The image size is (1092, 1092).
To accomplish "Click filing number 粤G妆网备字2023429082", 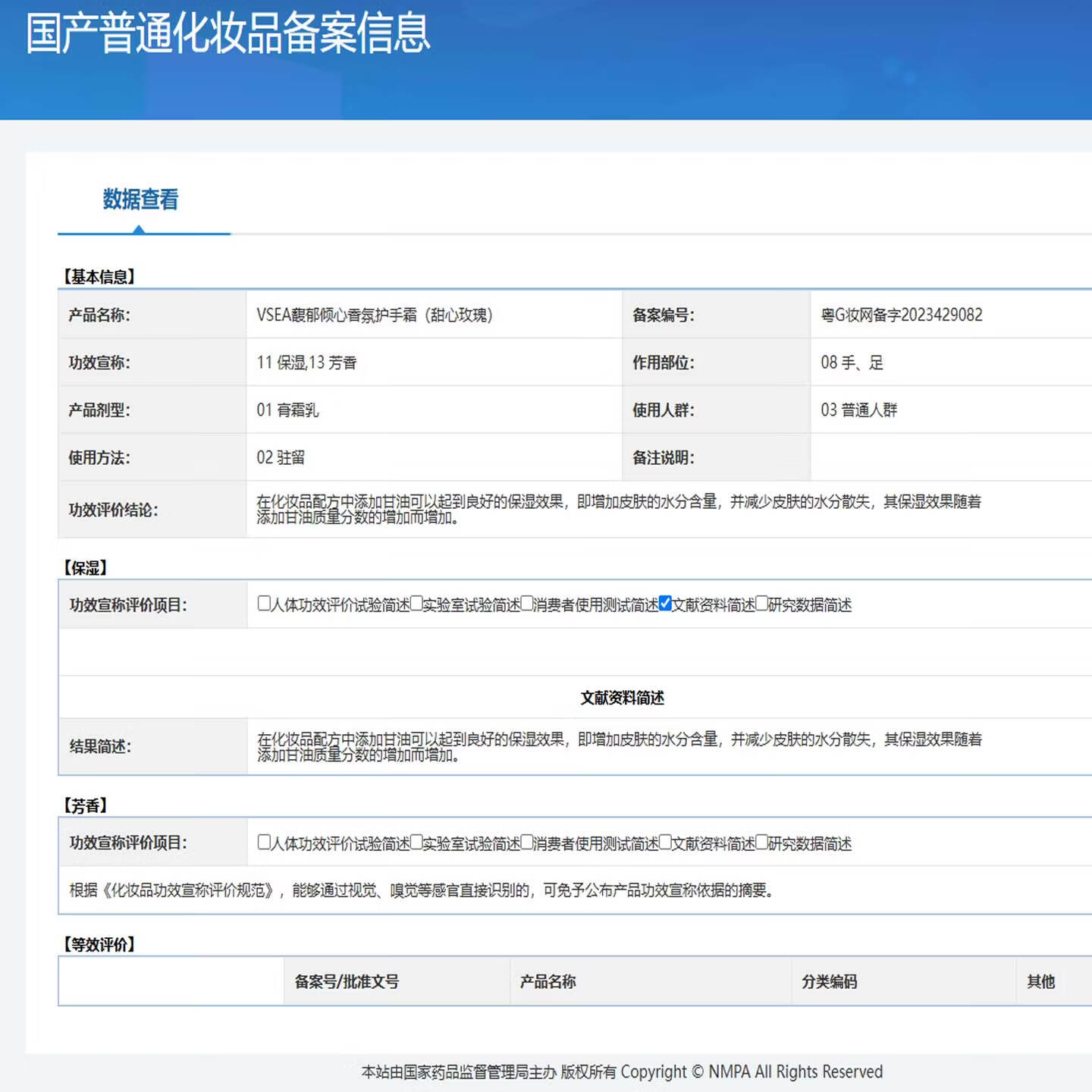I will click(x=902, y=315).
